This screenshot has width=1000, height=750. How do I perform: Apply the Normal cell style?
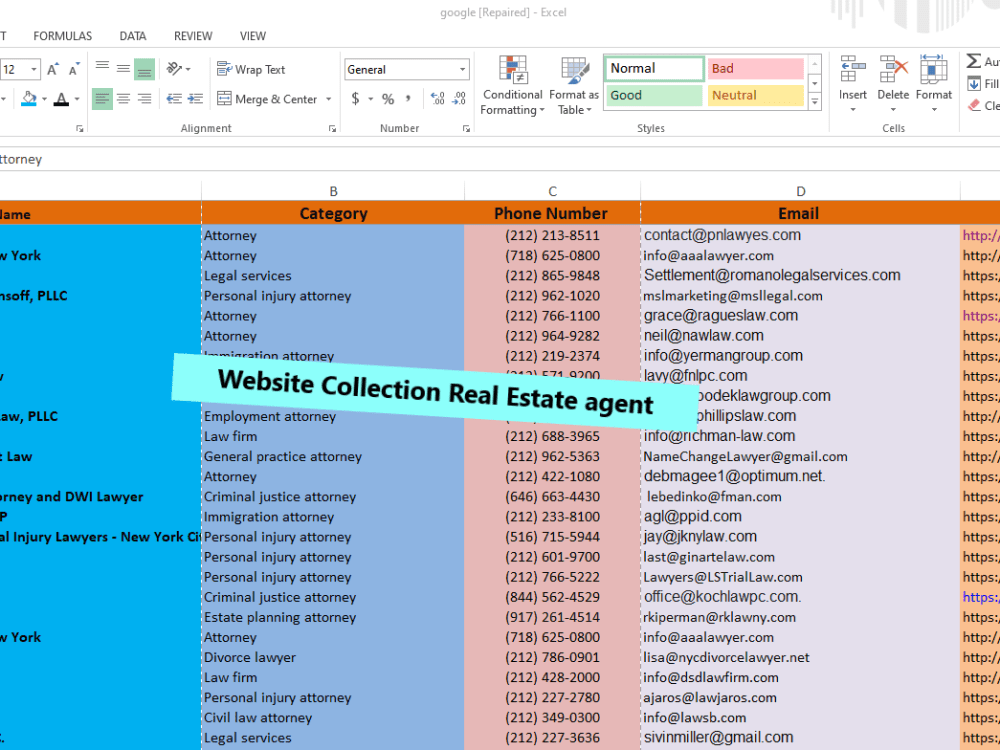654,68
